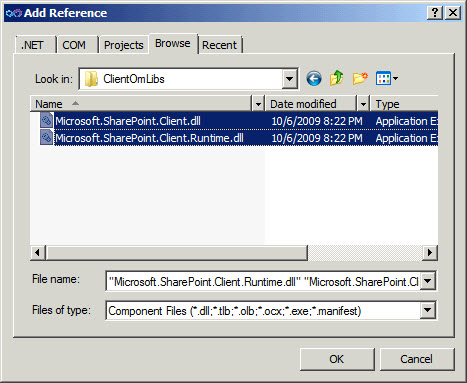Click the Component Files filter text
Screen dimensions: 467x383
click(235, 311)
